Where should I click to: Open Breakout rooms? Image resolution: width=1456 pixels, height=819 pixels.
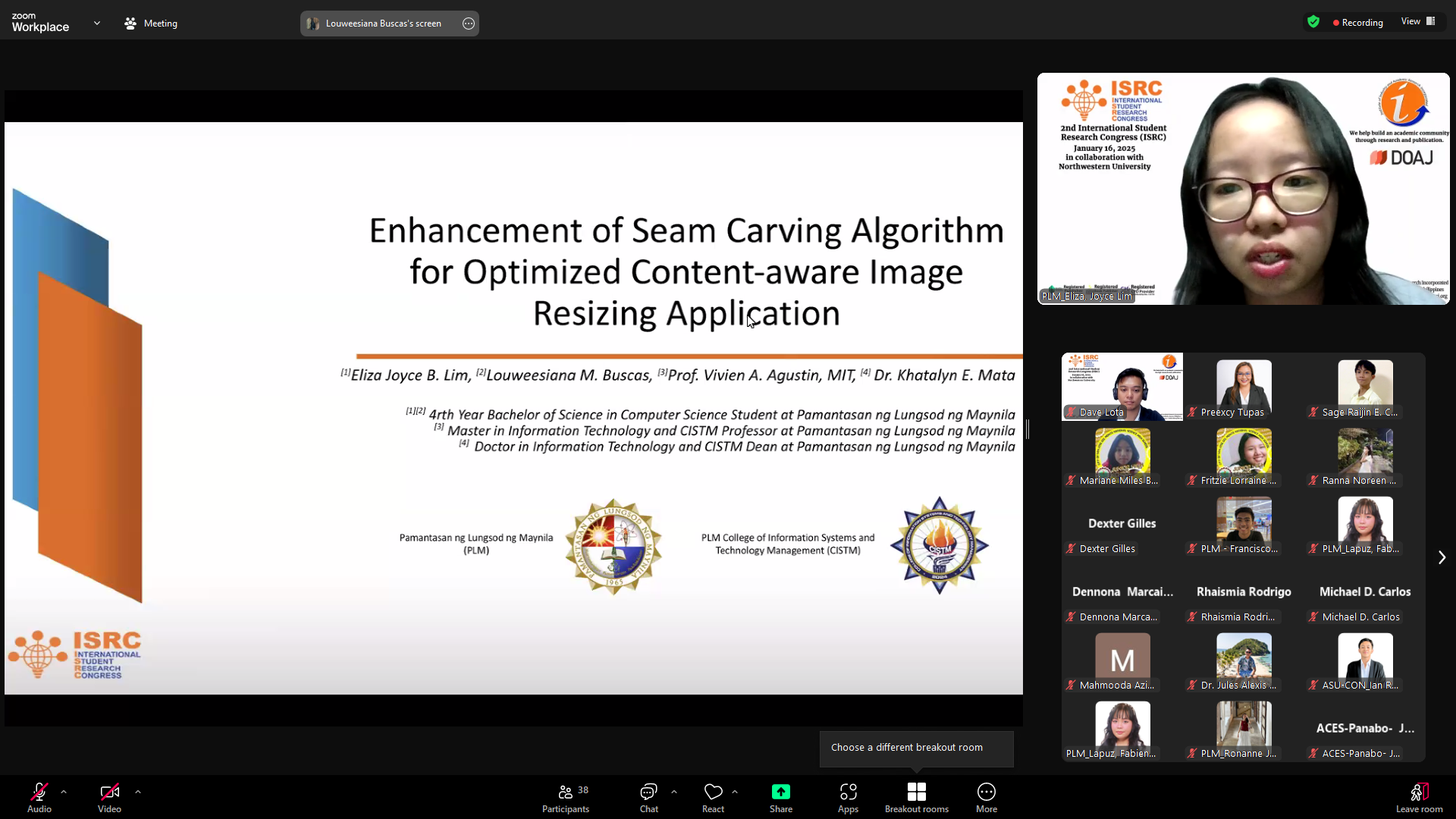click(916, 798)
